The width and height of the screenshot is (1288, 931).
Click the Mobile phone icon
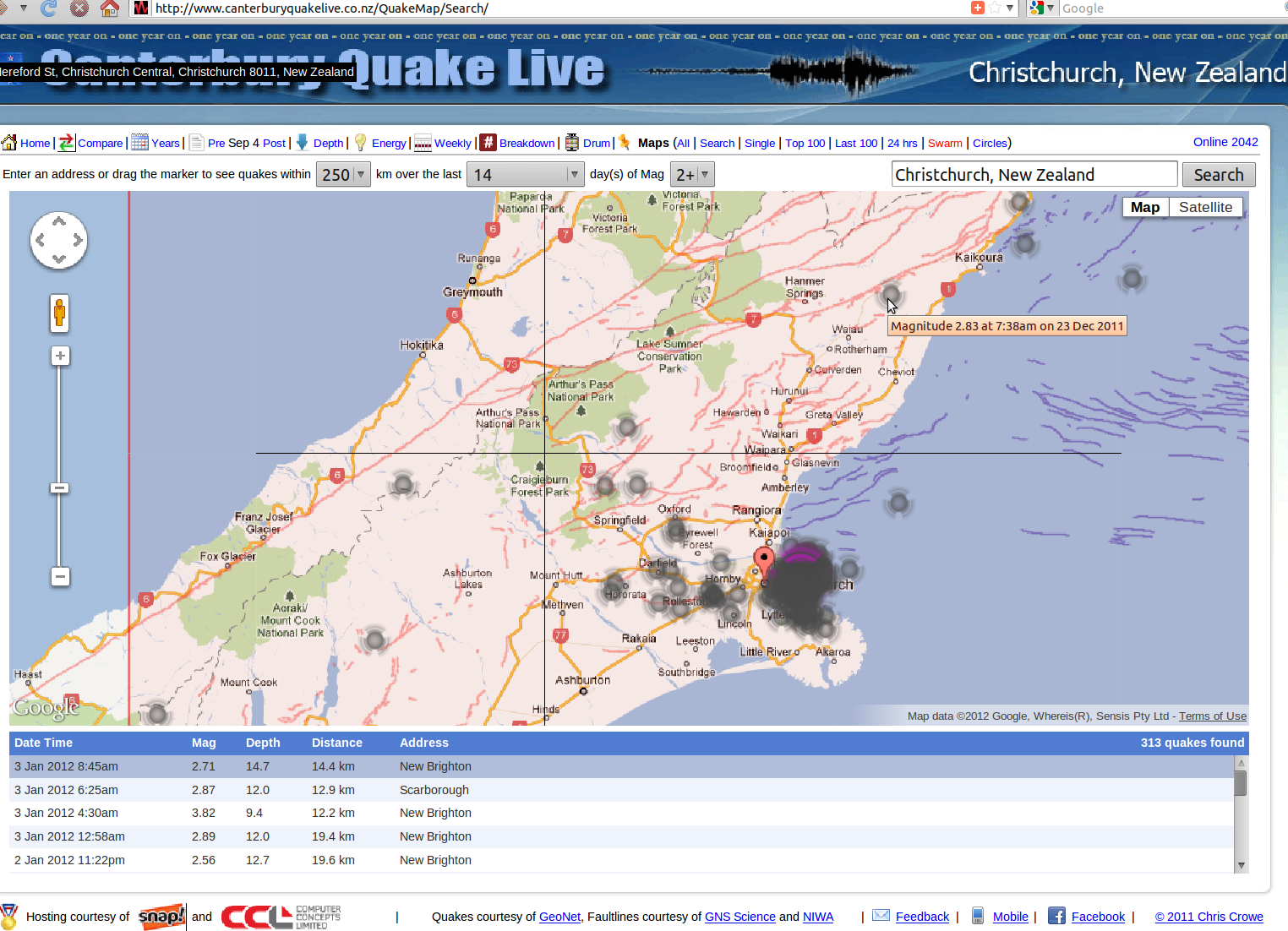coord(978,916)
